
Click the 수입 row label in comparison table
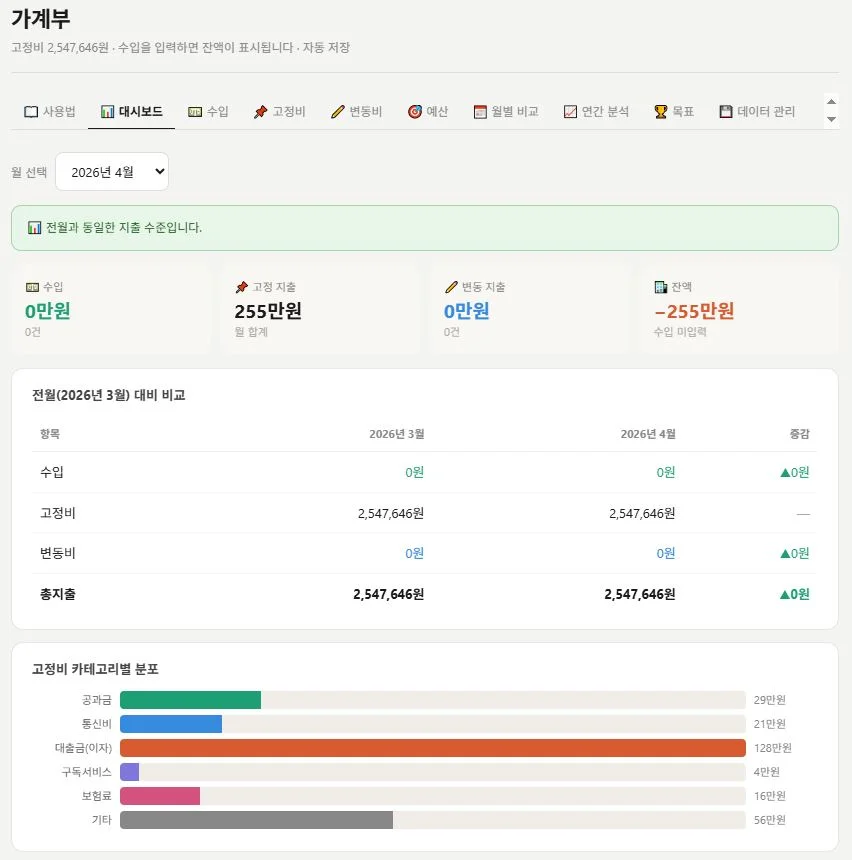[x=52, y=472]
